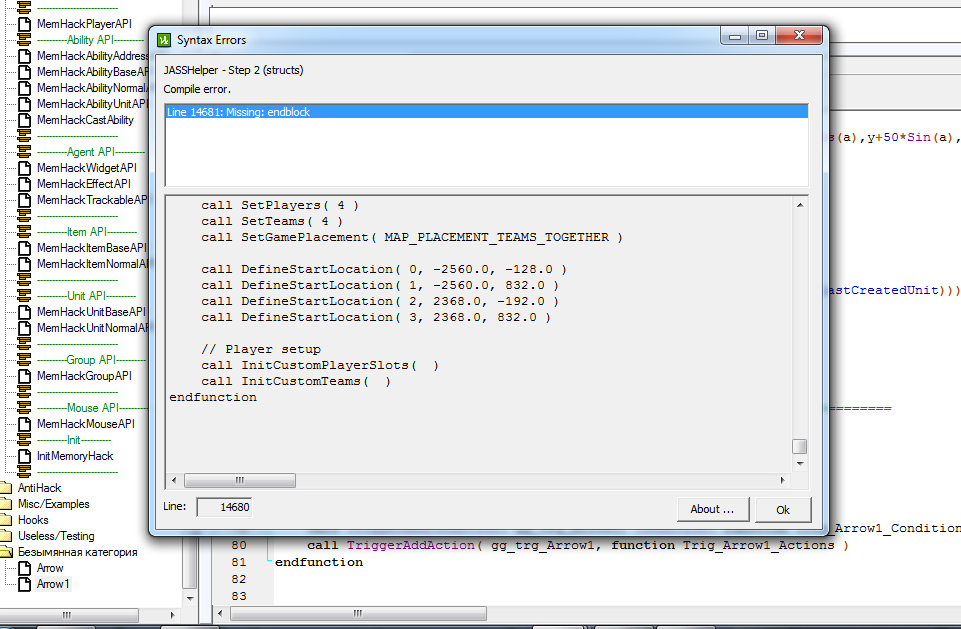This screenshot has width=961, height=629.
Task: Open the Useless/Testing folder
Action: tap(56, 536)
